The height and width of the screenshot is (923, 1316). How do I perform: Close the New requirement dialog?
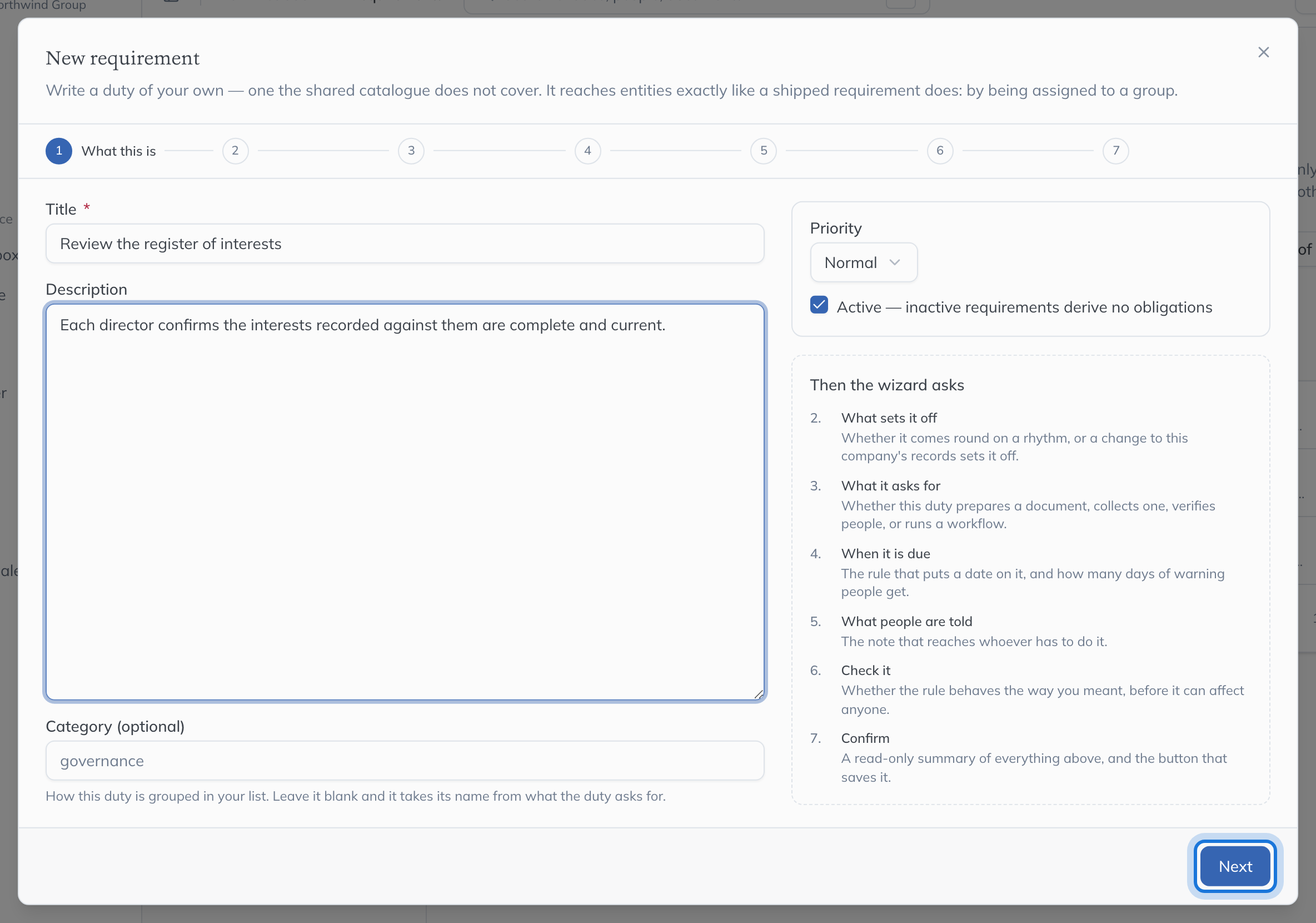pos(1263,52)
